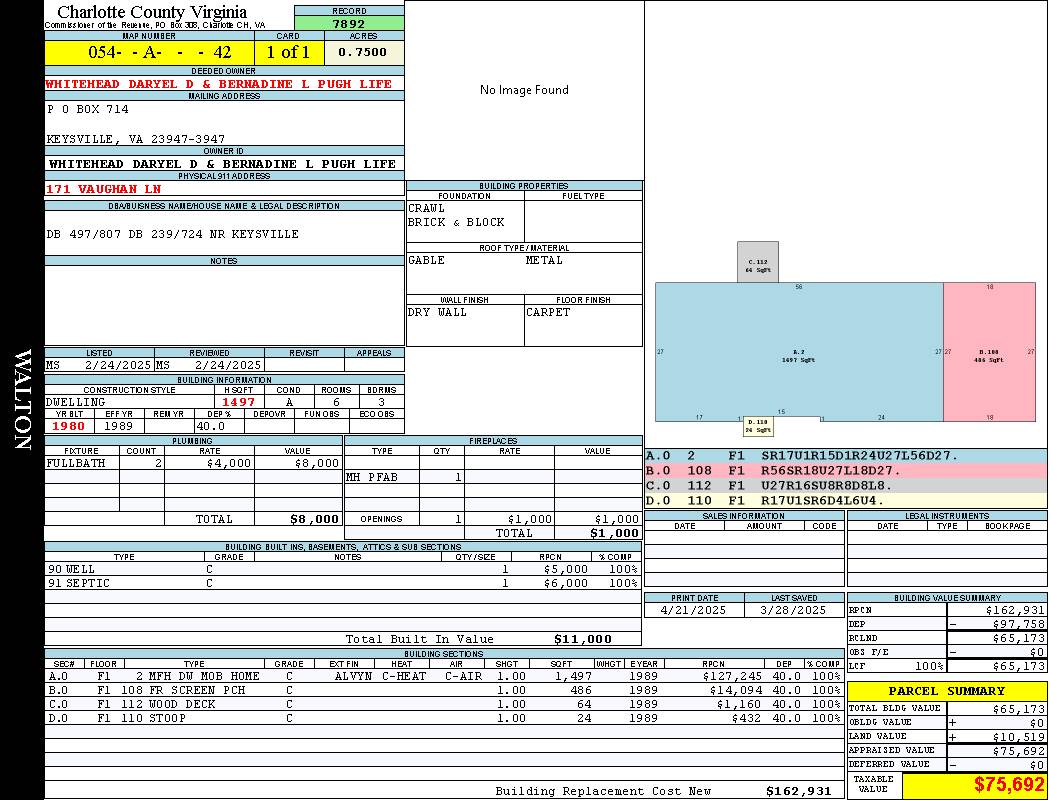Select gray sketch legend row C.0
The image size is (1050, 800).
coord(846,486)
